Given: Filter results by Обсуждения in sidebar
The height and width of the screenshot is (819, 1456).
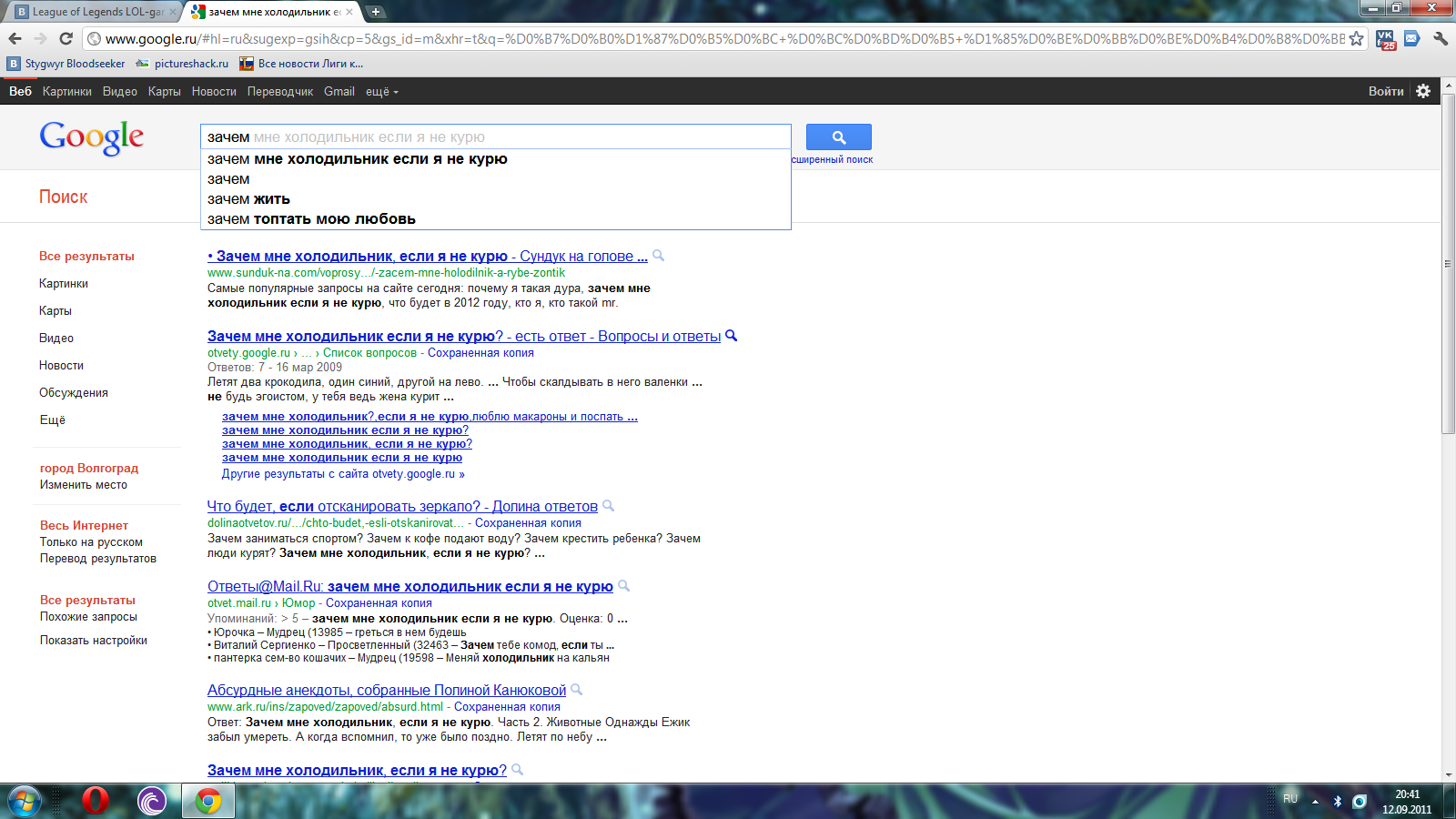Looking at the screenshot, I should click(74, 392).
